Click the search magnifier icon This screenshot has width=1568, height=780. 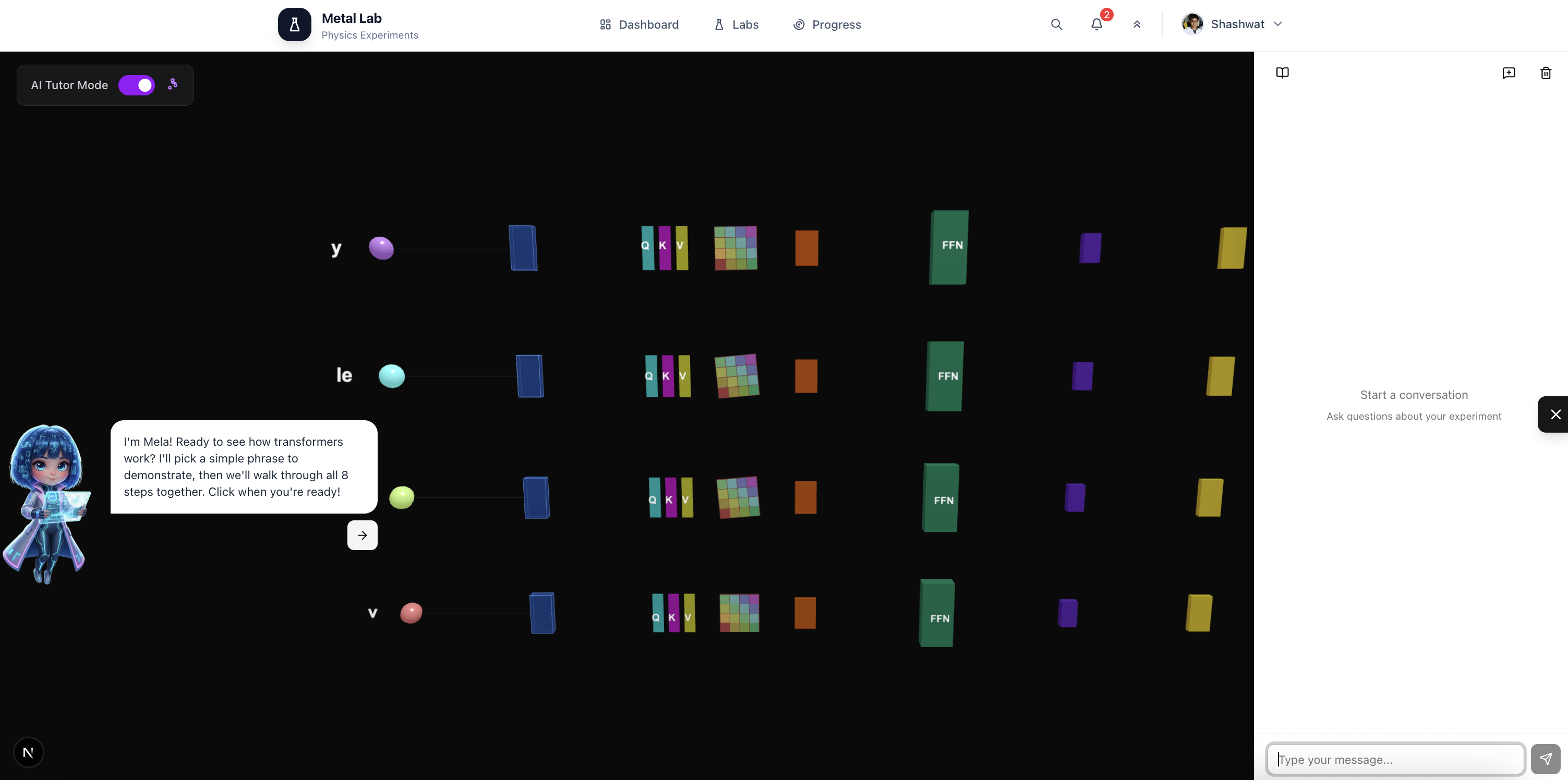point(1056,25)
